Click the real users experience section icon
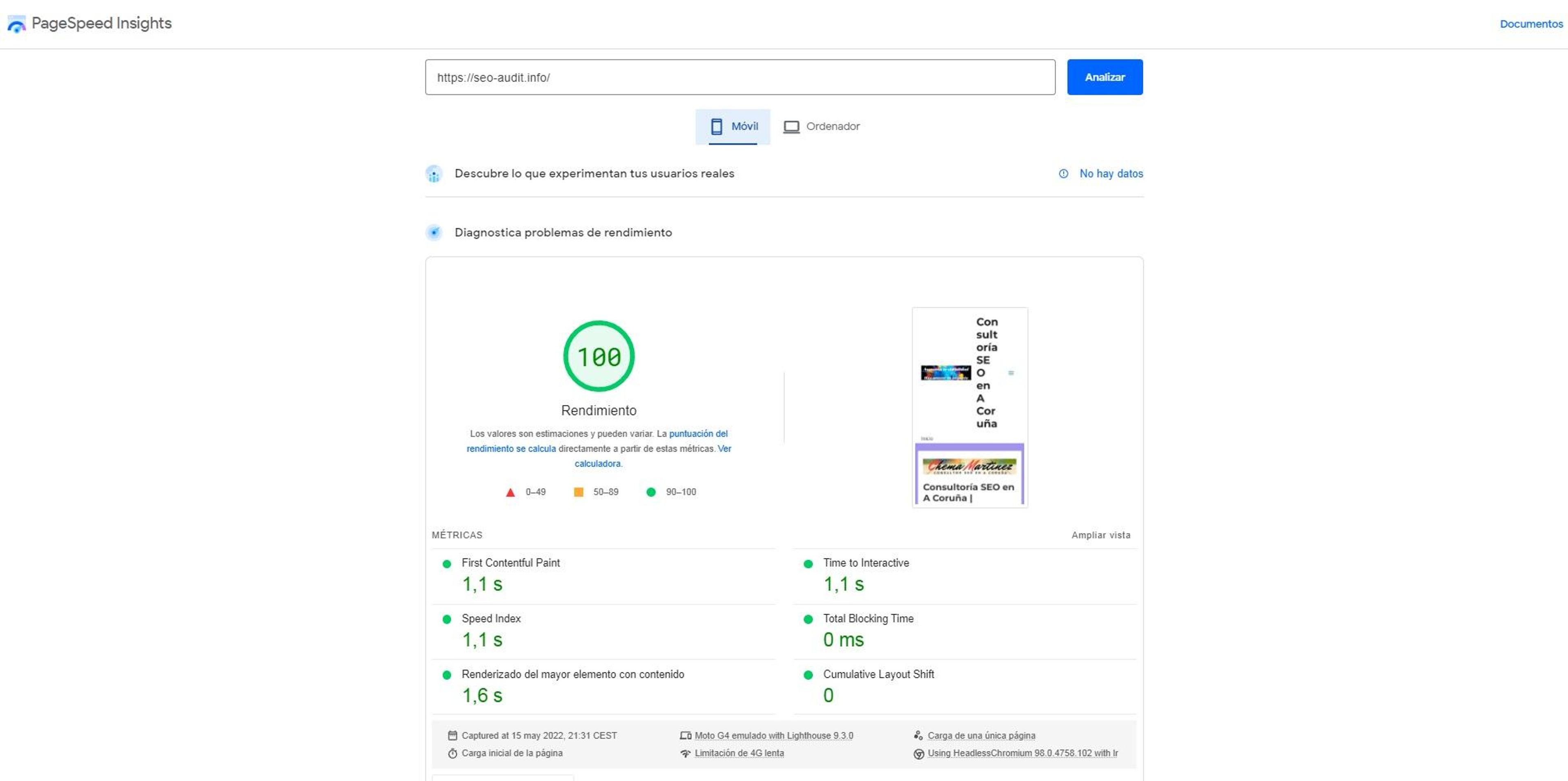This screenshot has width=1568, height=781. [x=433, y=174]
